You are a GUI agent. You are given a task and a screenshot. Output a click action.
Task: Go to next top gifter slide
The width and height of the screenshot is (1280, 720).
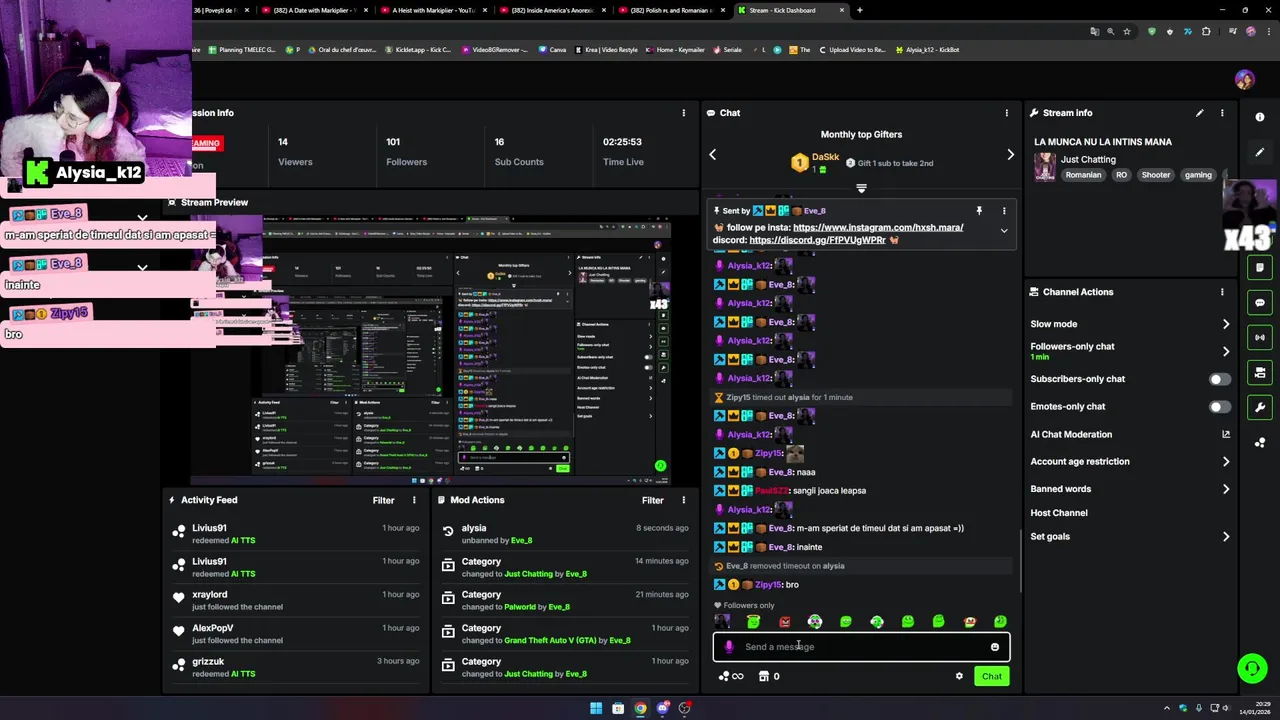1010,155
